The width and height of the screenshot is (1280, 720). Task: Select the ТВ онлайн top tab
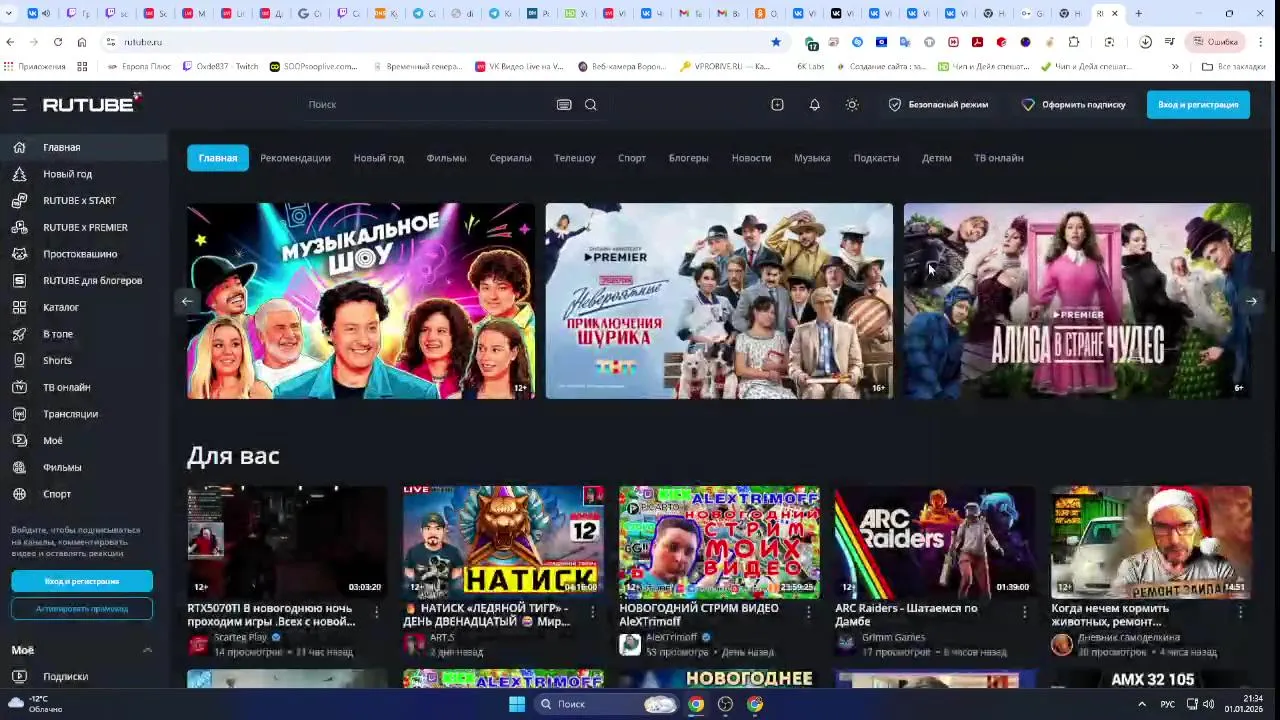pyautogui.click(x=999, y=158)
